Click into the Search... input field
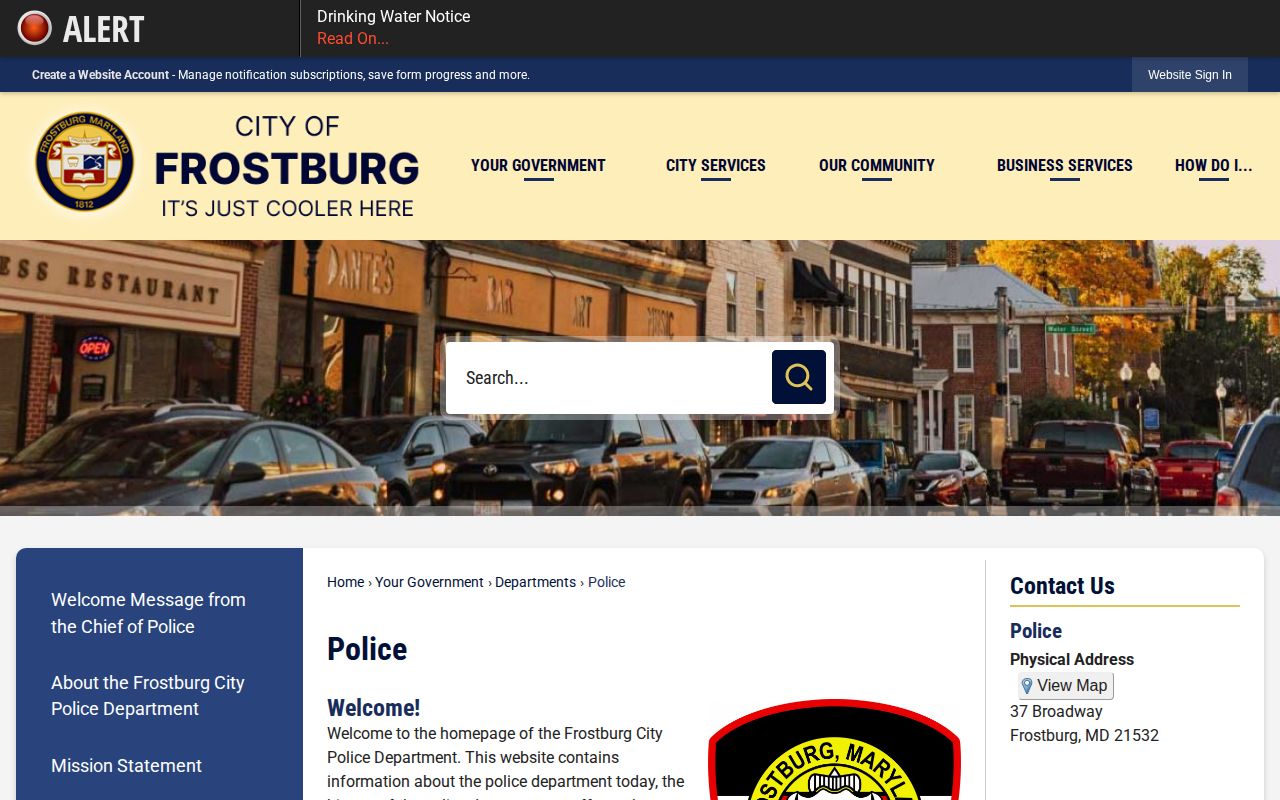Image resolution: width=1280 pixels, height=800 pixels. click(609, 378)
